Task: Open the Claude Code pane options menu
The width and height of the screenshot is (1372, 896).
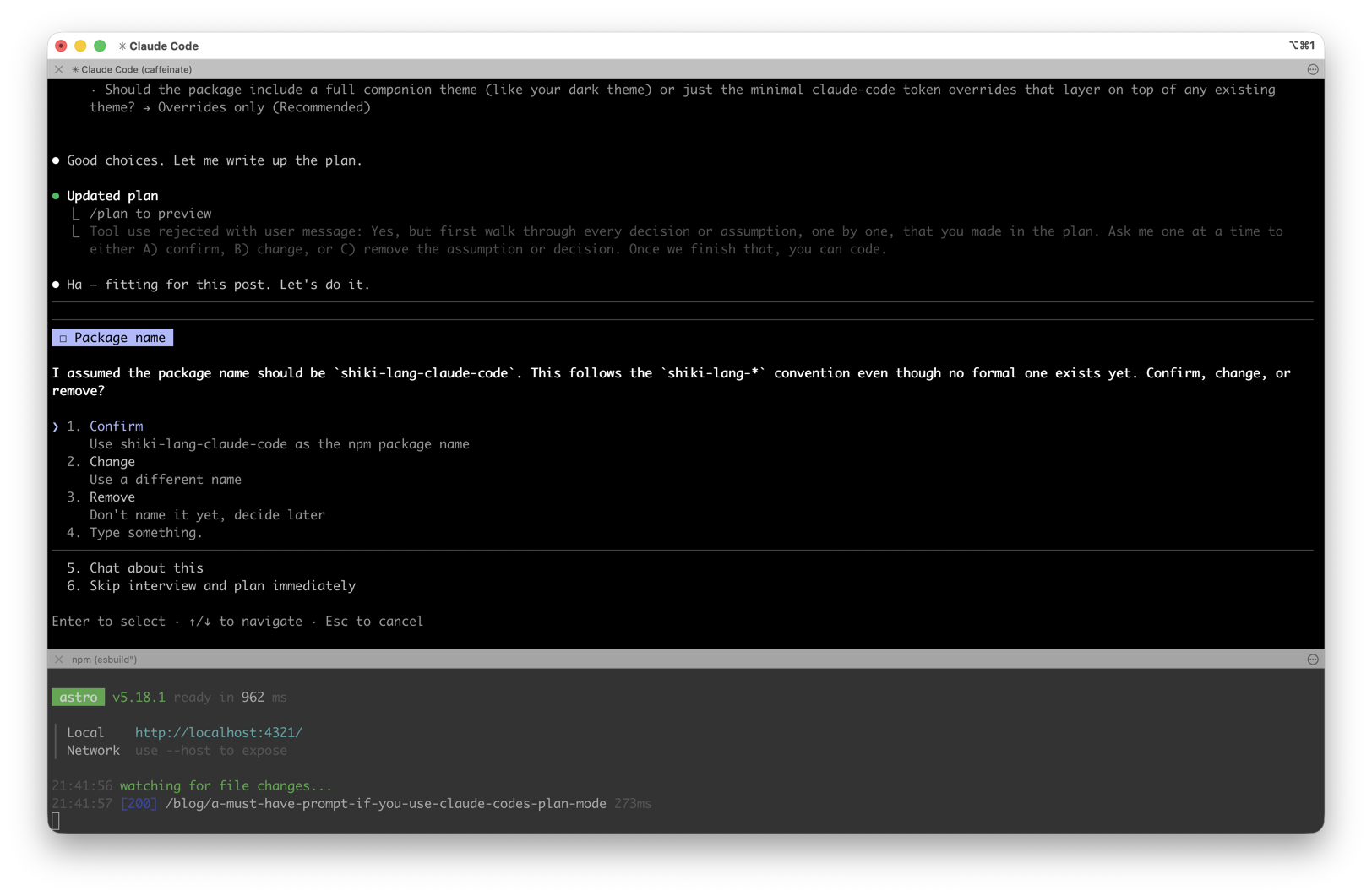Action: pyautogui.click(x=1312, y=69)
